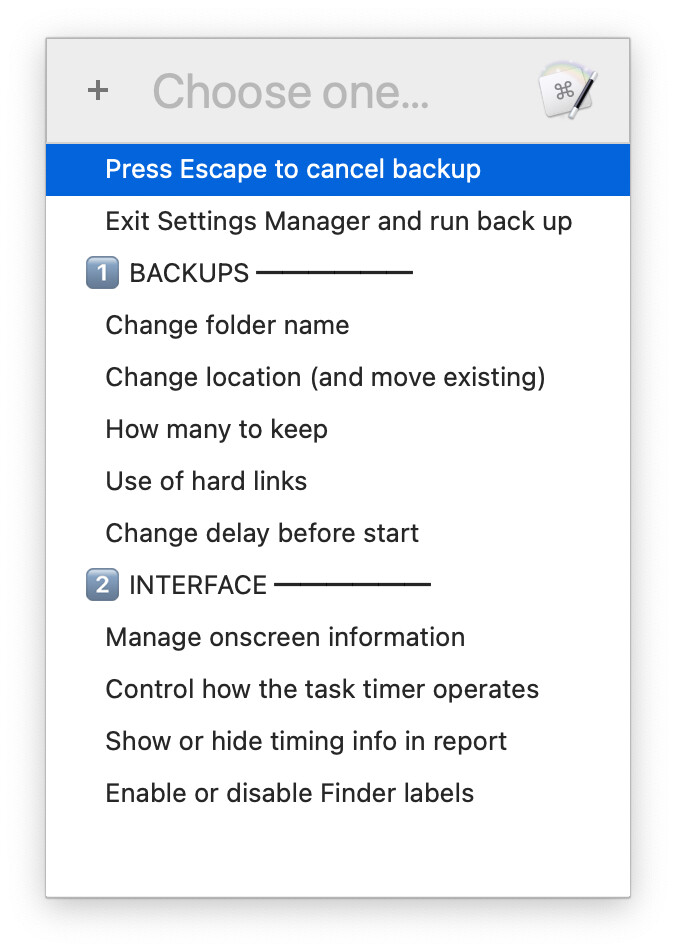Click the plus icon beside Choose one
Screen dimensions: 676x952
pyautogui.click(x=98, y=91)
